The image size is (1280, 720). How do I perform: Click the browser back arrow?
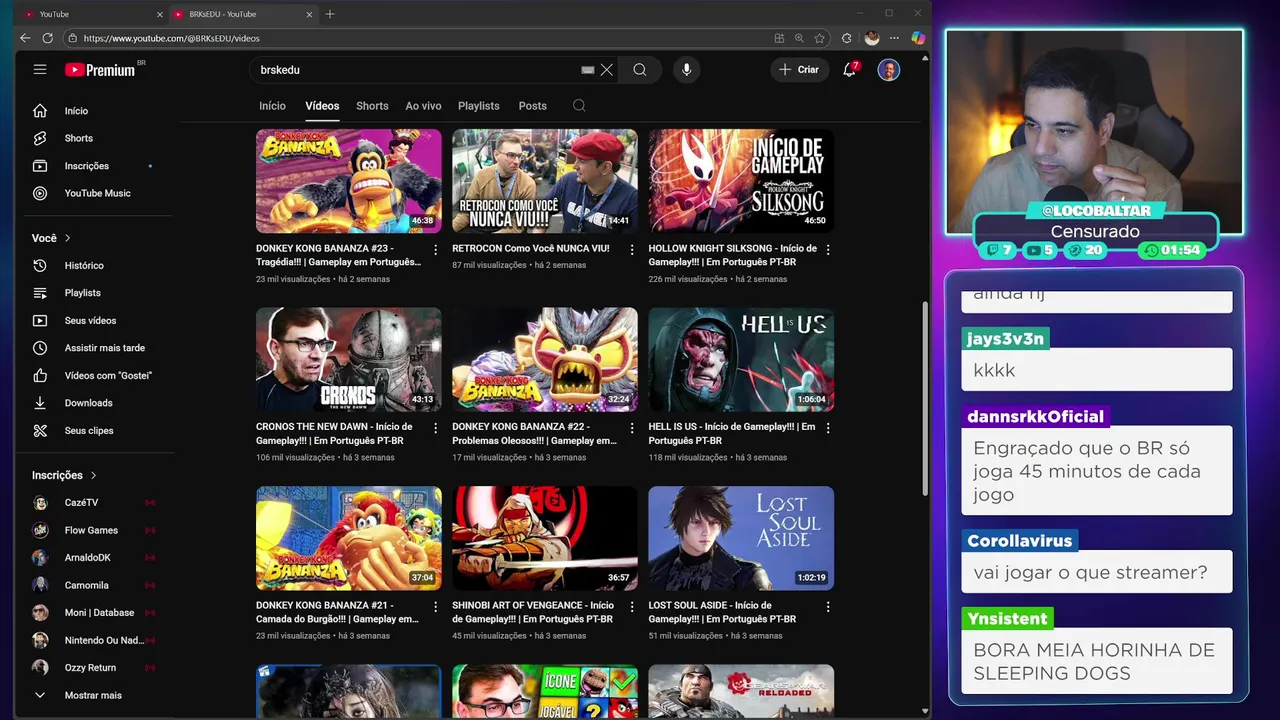click(x=25, y=38)
